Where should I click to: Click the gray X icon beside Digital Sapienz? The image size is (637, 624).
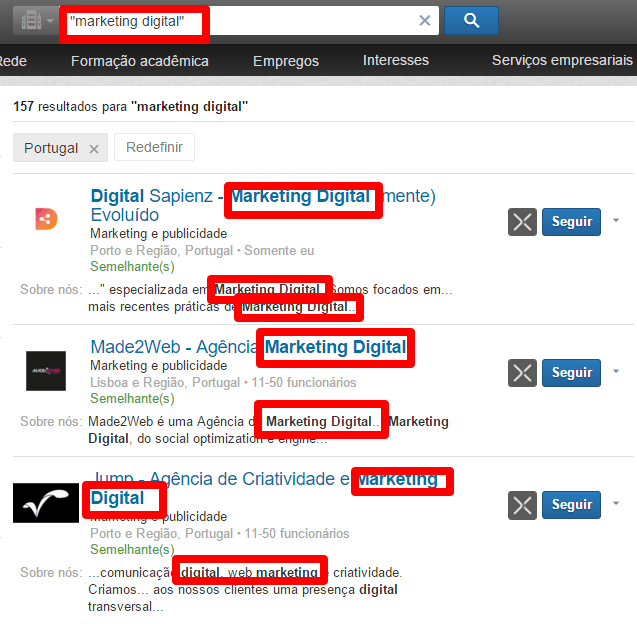522,222
